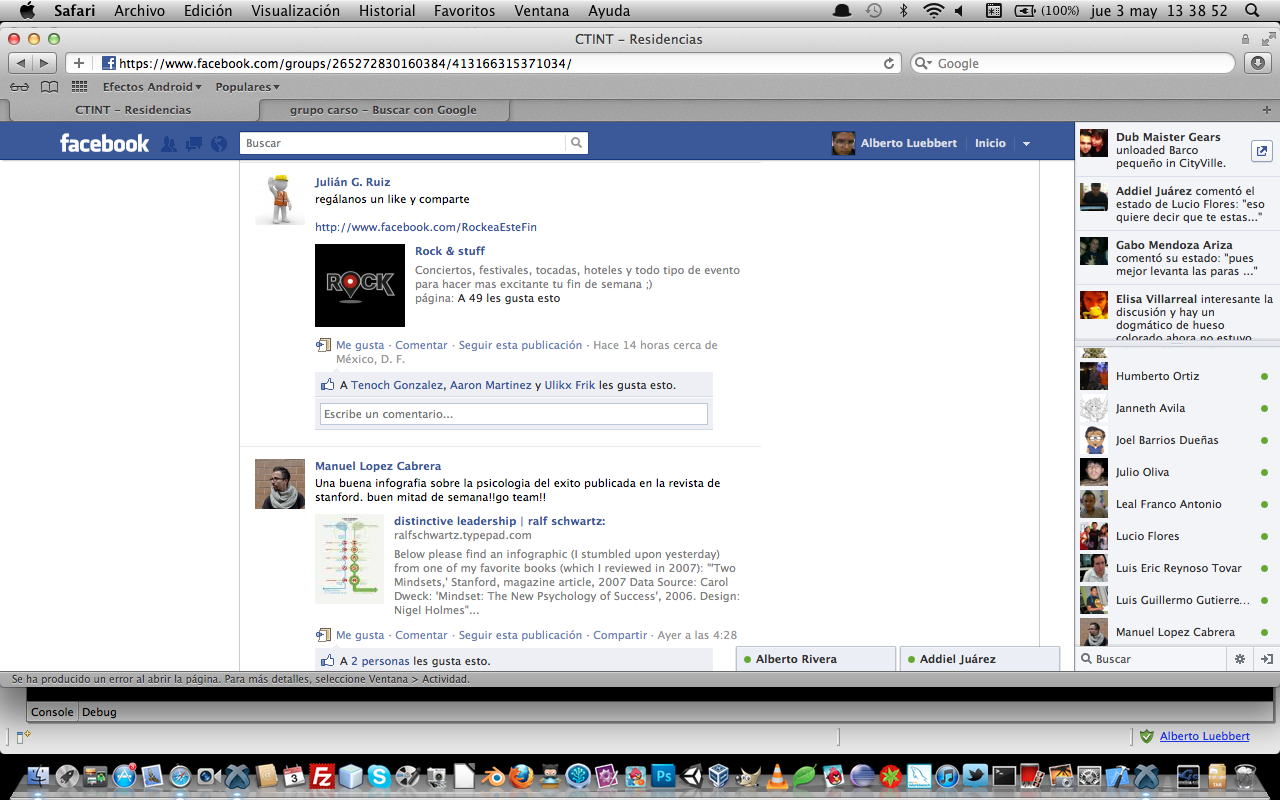Open the Reading List glasses icon

(20, 87)
